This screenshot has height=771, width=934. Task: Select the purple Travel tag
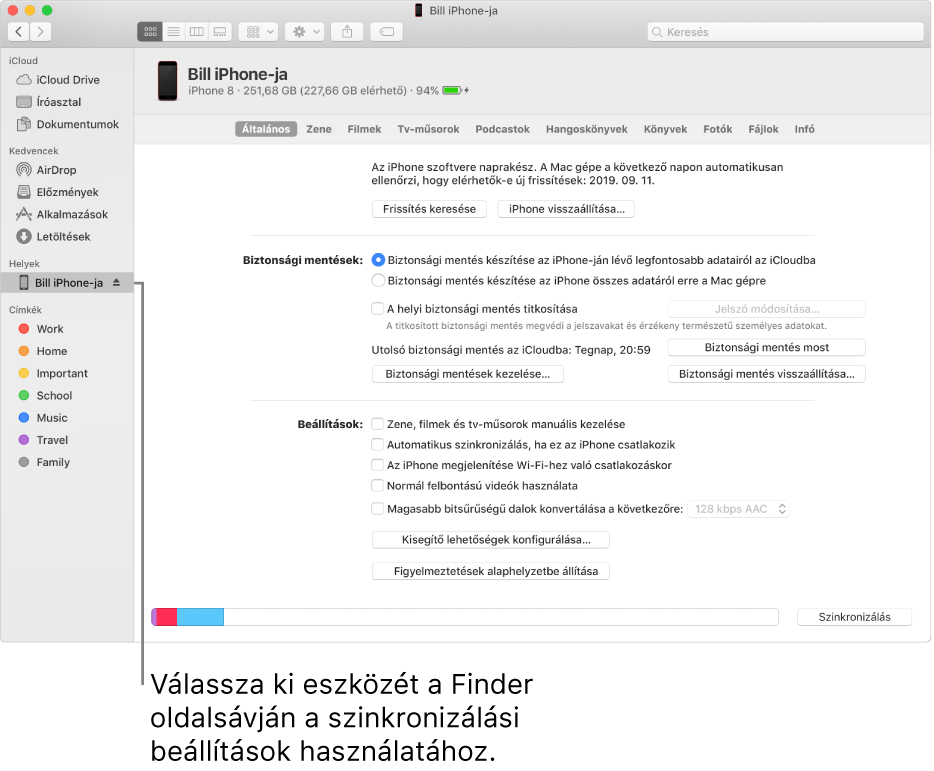click(67, 440)
